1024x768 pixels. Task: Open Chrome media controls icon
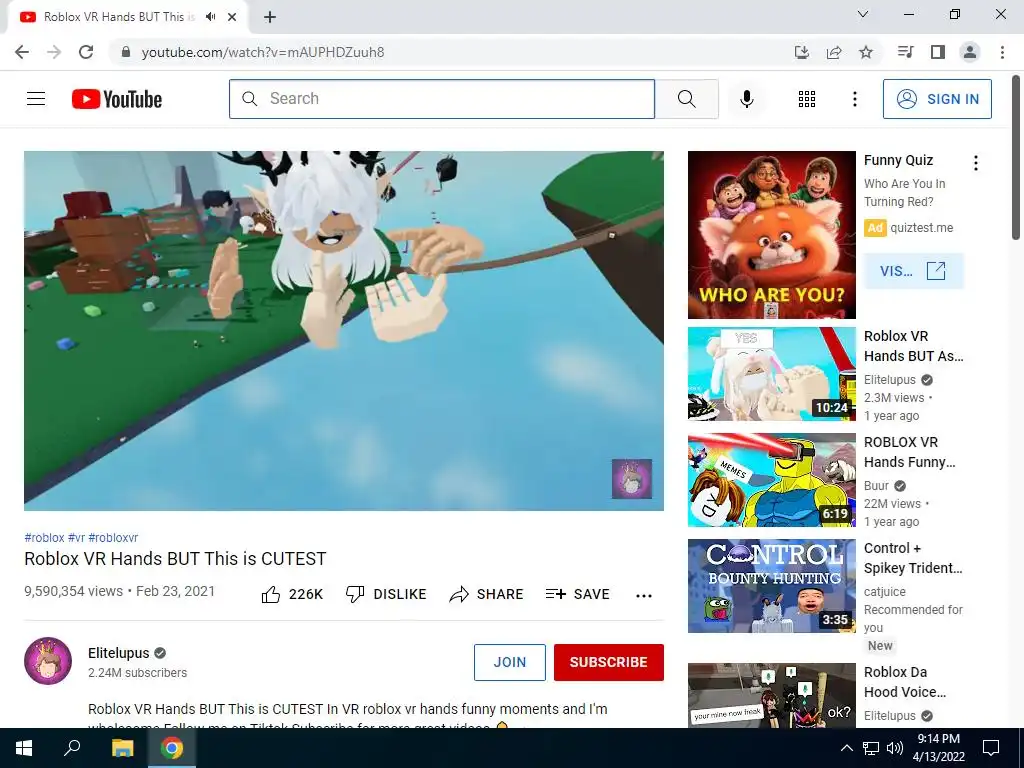(x=906, y=52)
